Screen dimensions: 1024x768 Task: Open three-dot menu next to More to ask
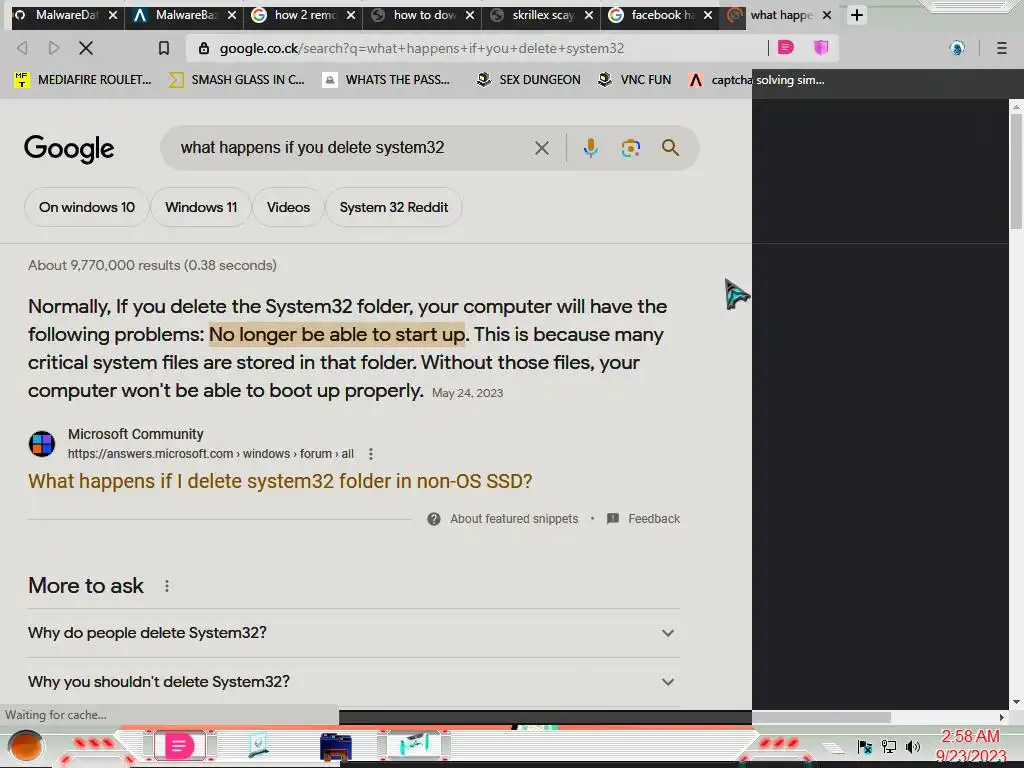[x=167, y=586]
